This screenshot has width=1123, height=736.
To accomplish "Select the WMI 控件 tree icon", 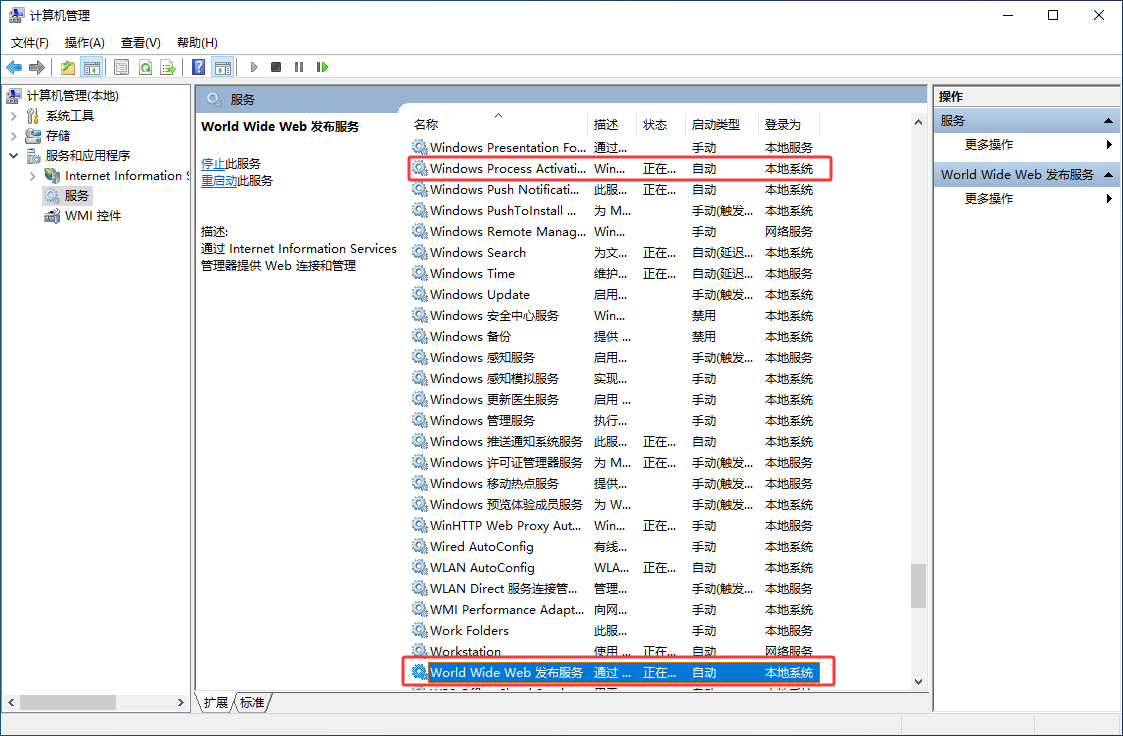I will [x=52, y=216].
